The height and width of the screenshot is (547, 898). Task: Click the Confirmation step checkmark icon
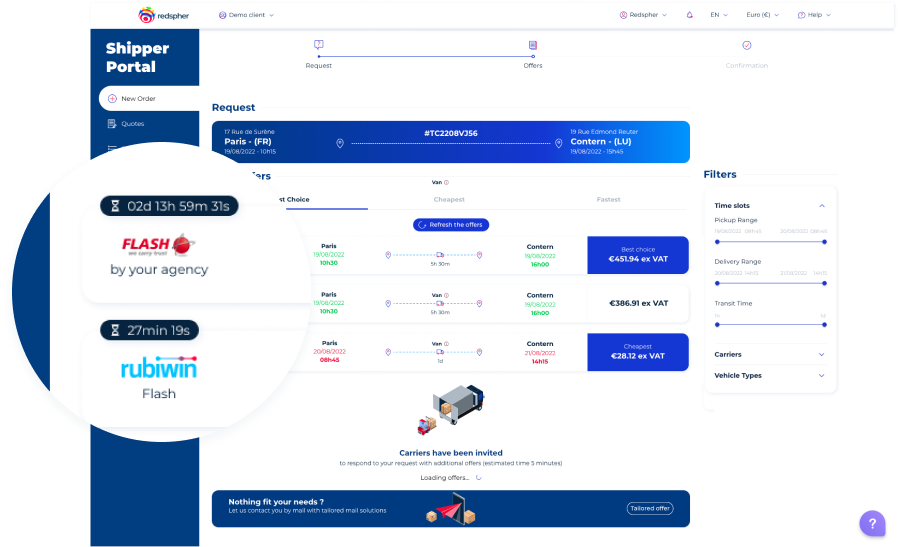pyautogui.click(x=747, y=45)
